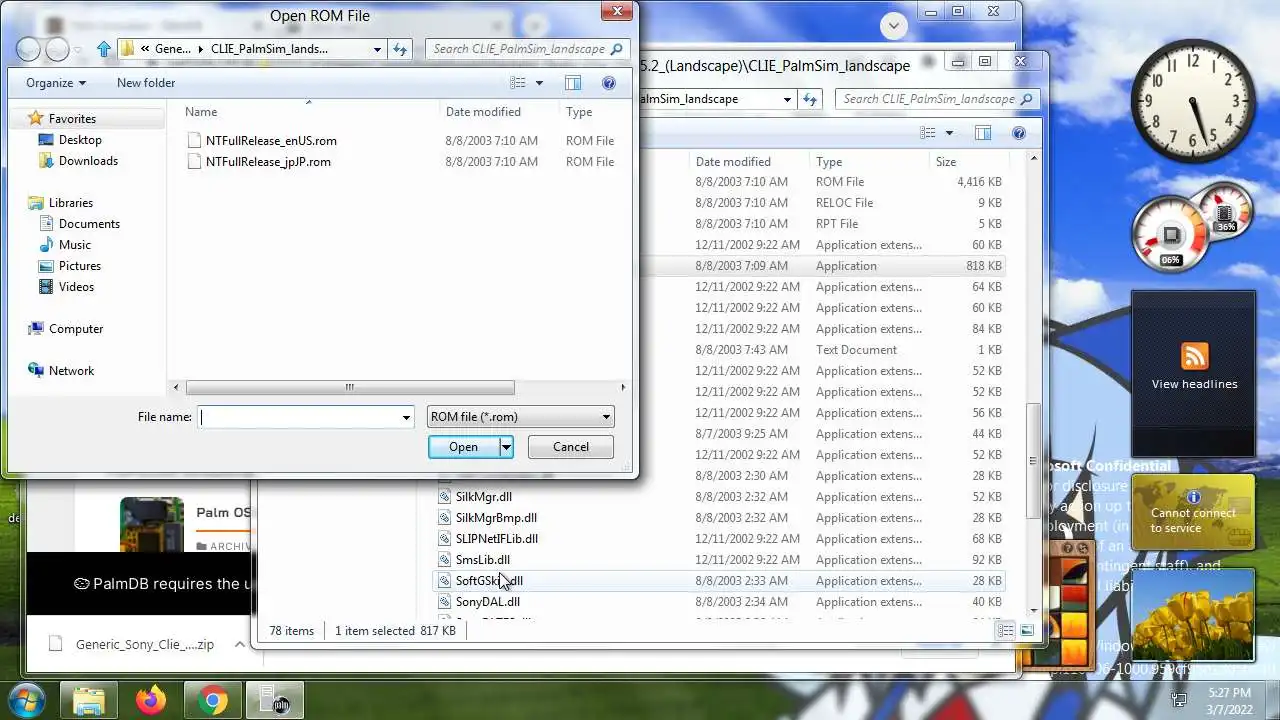The image size is (1280, 720).
Task: Select SLIPNetIFLib.dll in Explorer window
Action: tap(496, 539)
